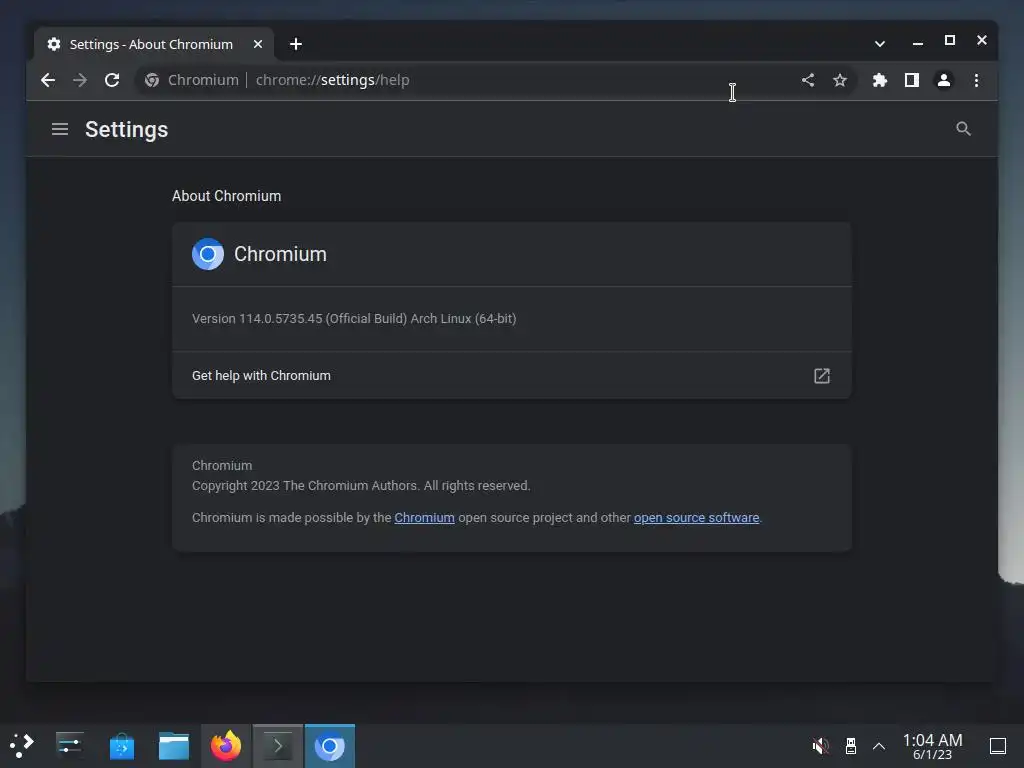The image size is (1024, 768).
Task: Share this page via share icon
Action: coord(808,80)
